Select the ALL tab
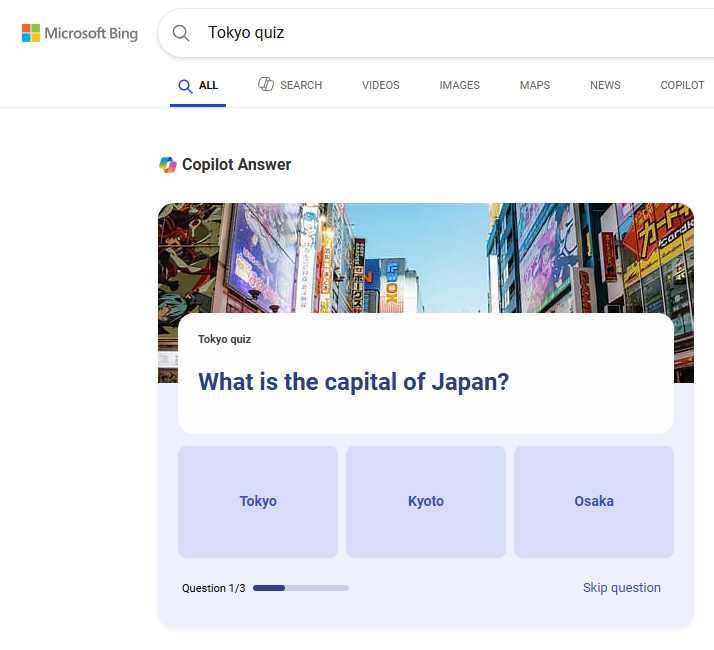714x650 pixels. pos(198,86)
